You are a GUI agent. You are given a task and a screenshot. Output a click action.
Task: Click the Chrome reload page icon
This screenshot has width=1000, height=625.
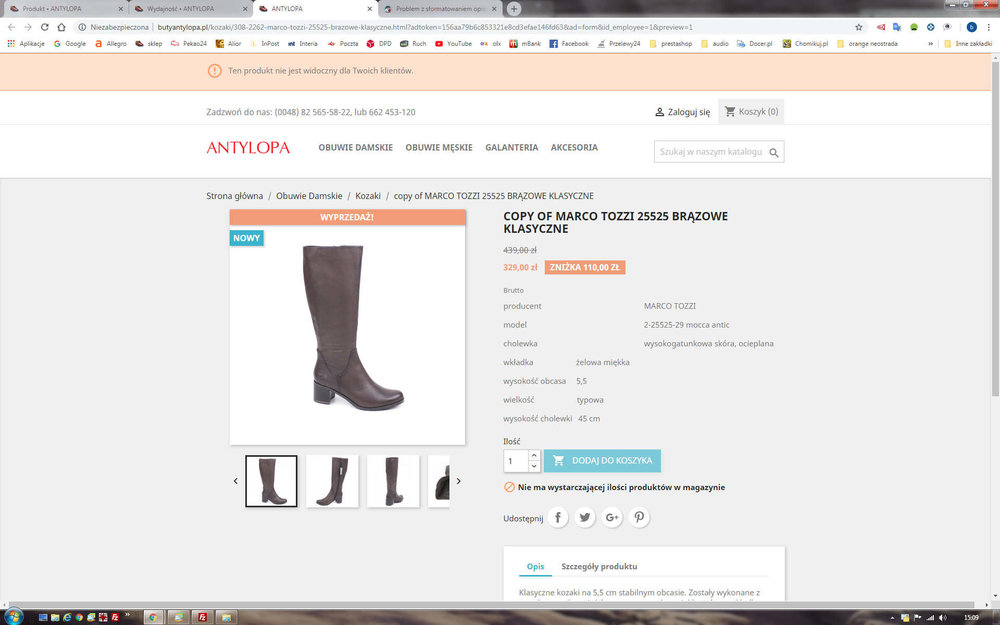click(x=45, y=27)
